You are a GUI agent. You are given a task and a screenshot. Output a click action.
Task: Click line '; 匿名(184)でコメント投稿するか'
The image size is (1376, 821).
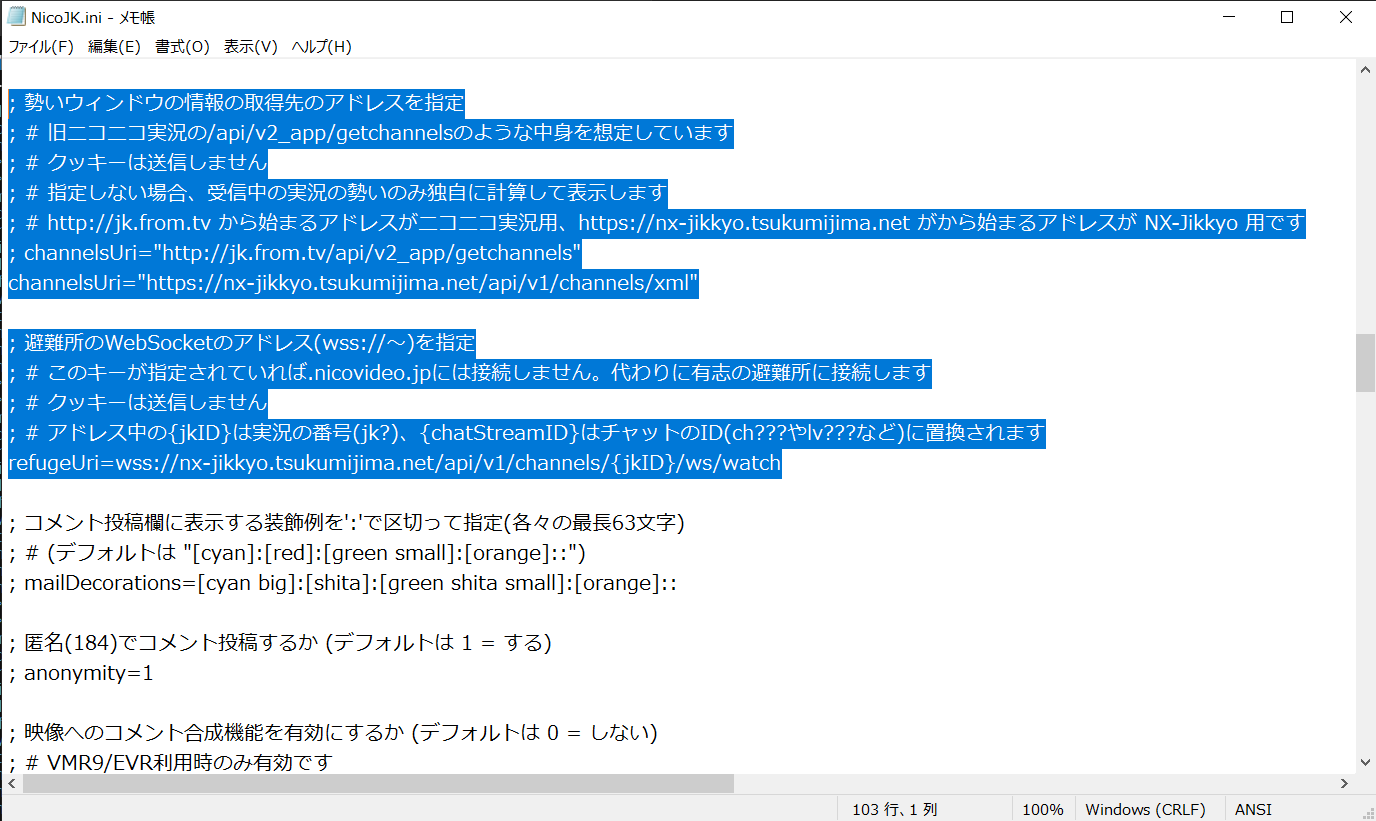[280, 643]
